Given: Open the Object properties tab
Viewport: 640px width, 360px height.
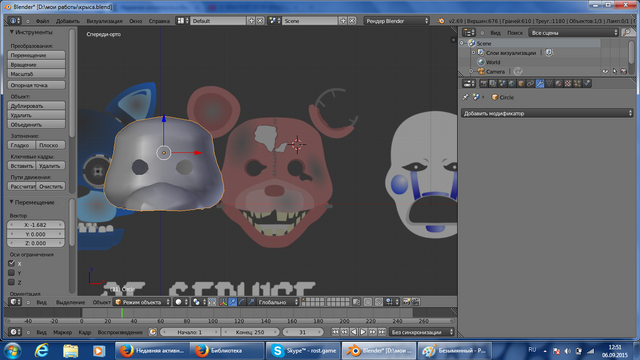Looking at the screenshot, I should pyautogui.click(x=521, y=84).
